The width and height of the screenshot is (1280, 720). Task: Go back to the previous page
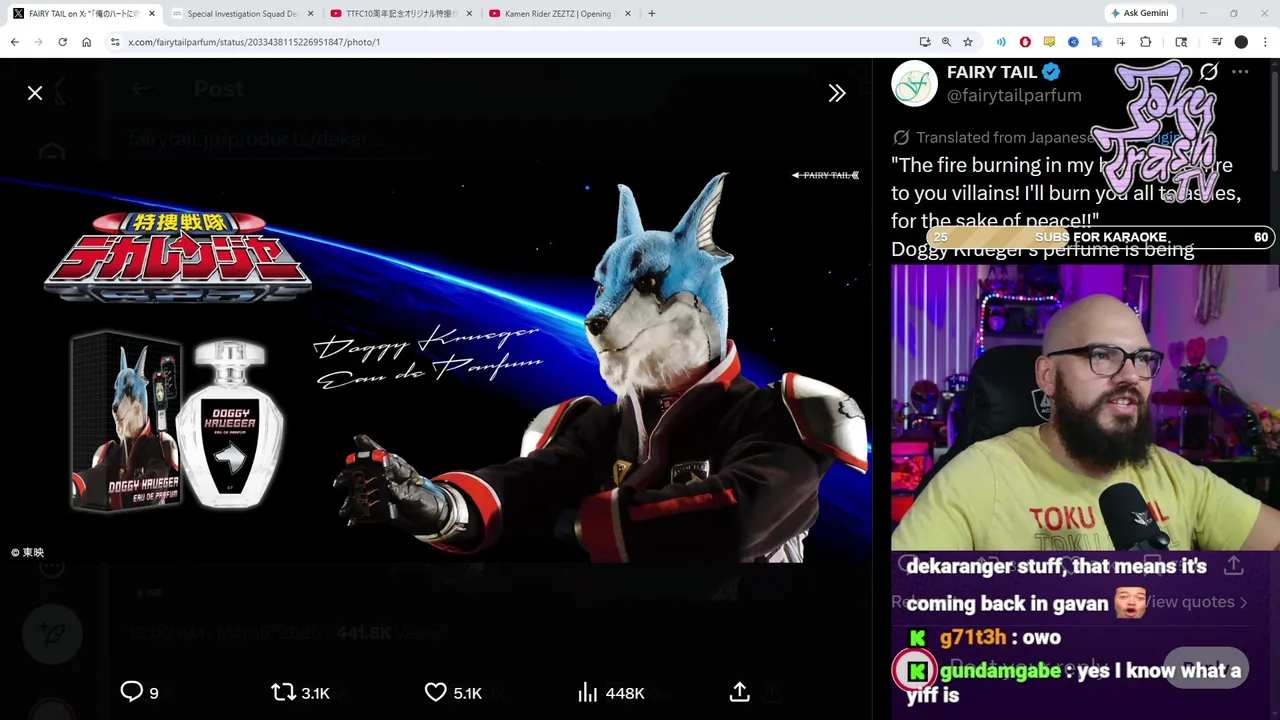pyautogui.click(x=15, y=42)
